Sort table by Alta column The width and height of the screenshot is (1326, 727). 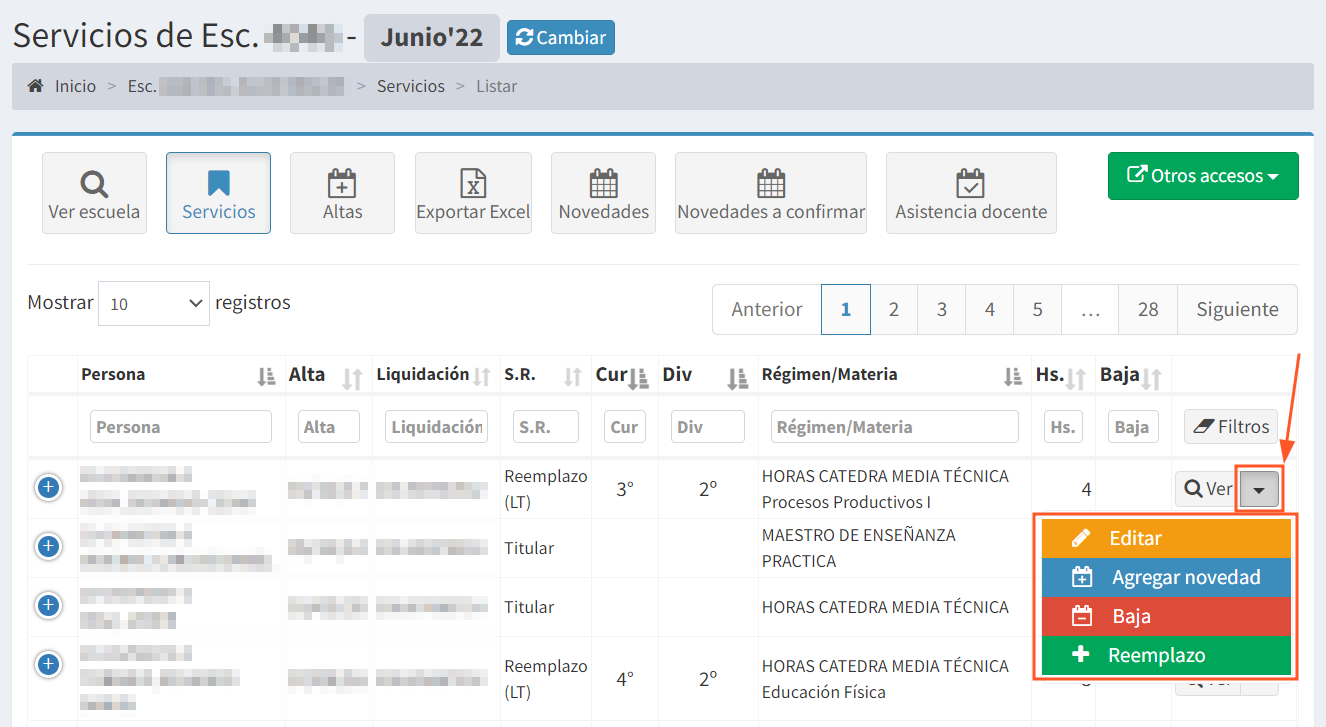point(328,375)
